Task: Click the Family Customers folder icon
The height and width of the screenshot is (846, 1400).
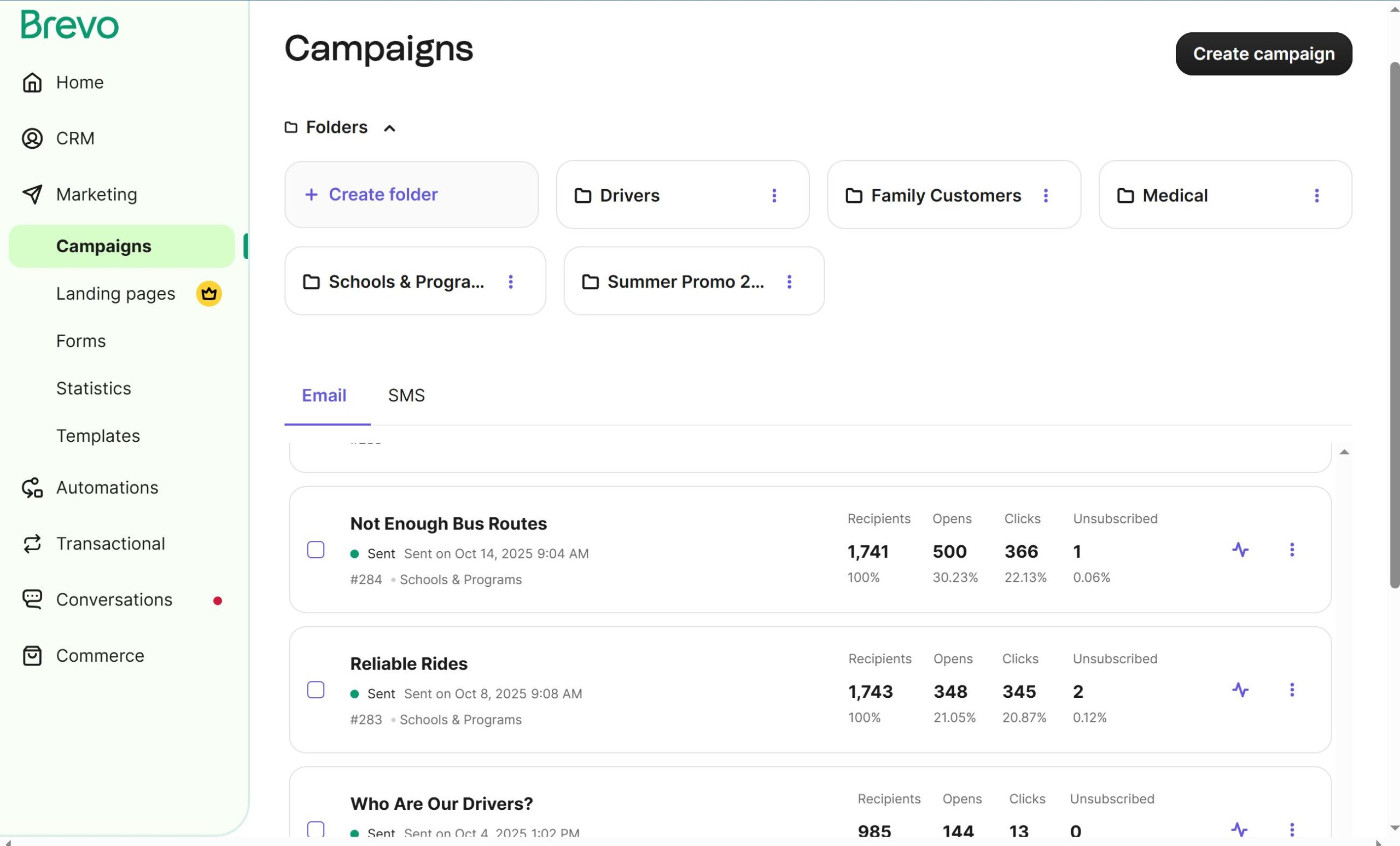Action: click(854, 195)
